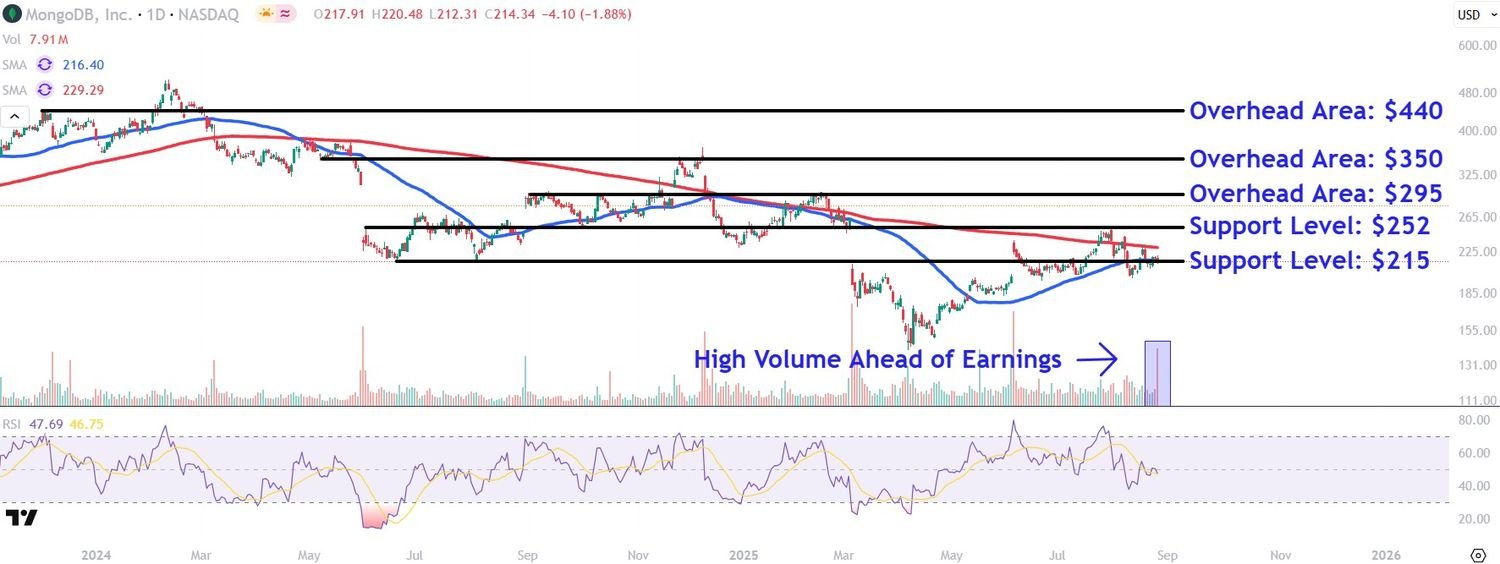Click the 'High Volume Ahead of Earnings' label
The width and height of the screenshot is (1500, 564).
(x=877, y=360)
